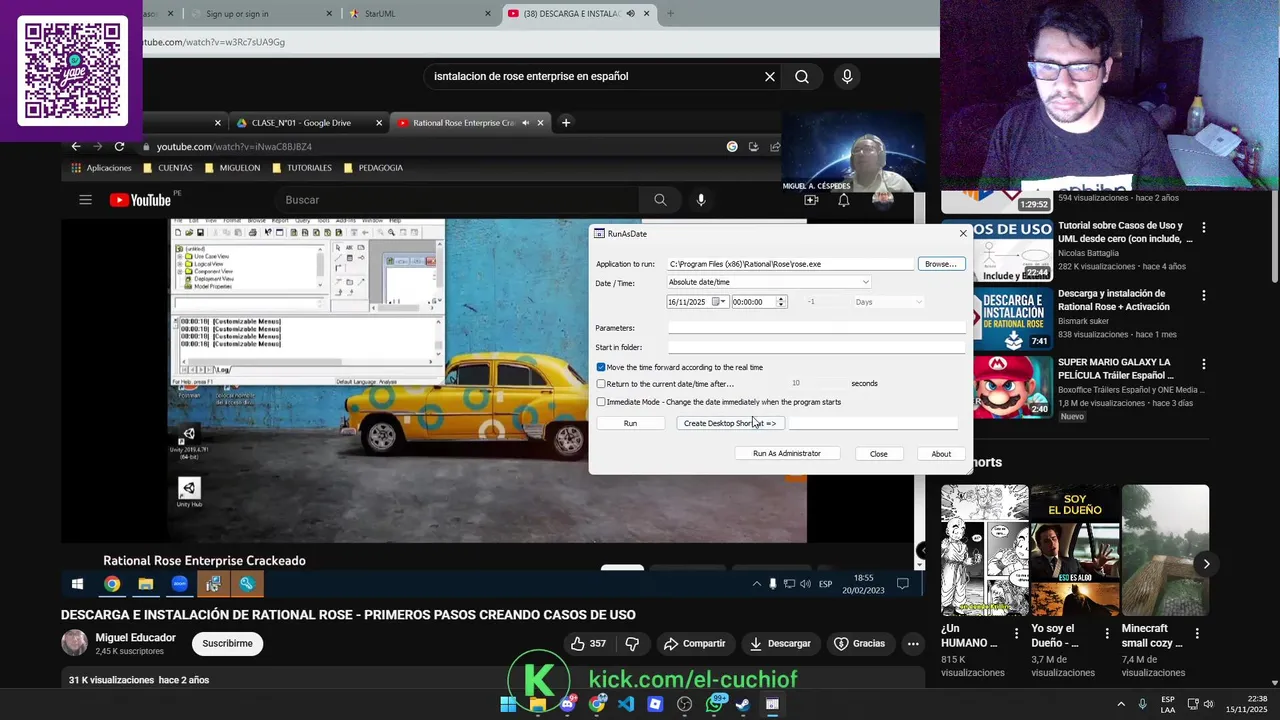The width and height of the screenshot is (1280, 720).
Task: Click the 'Application to run' path field
Action: coord(791,264)
